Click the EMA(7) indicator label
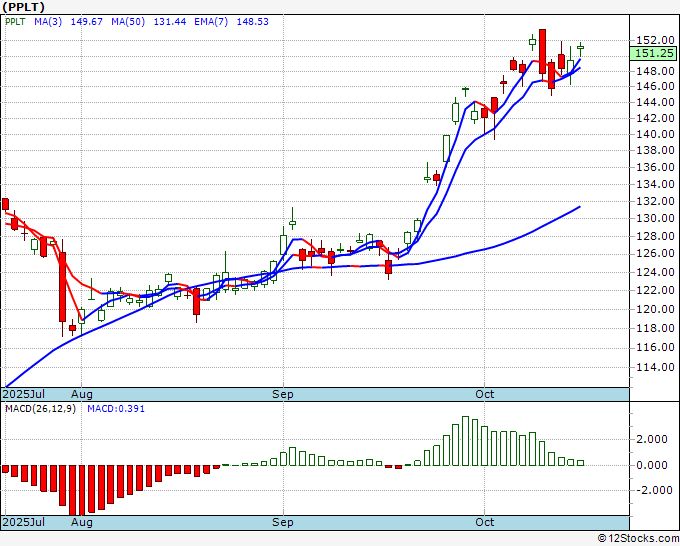680x546 pixels. (x=211, y=22)
